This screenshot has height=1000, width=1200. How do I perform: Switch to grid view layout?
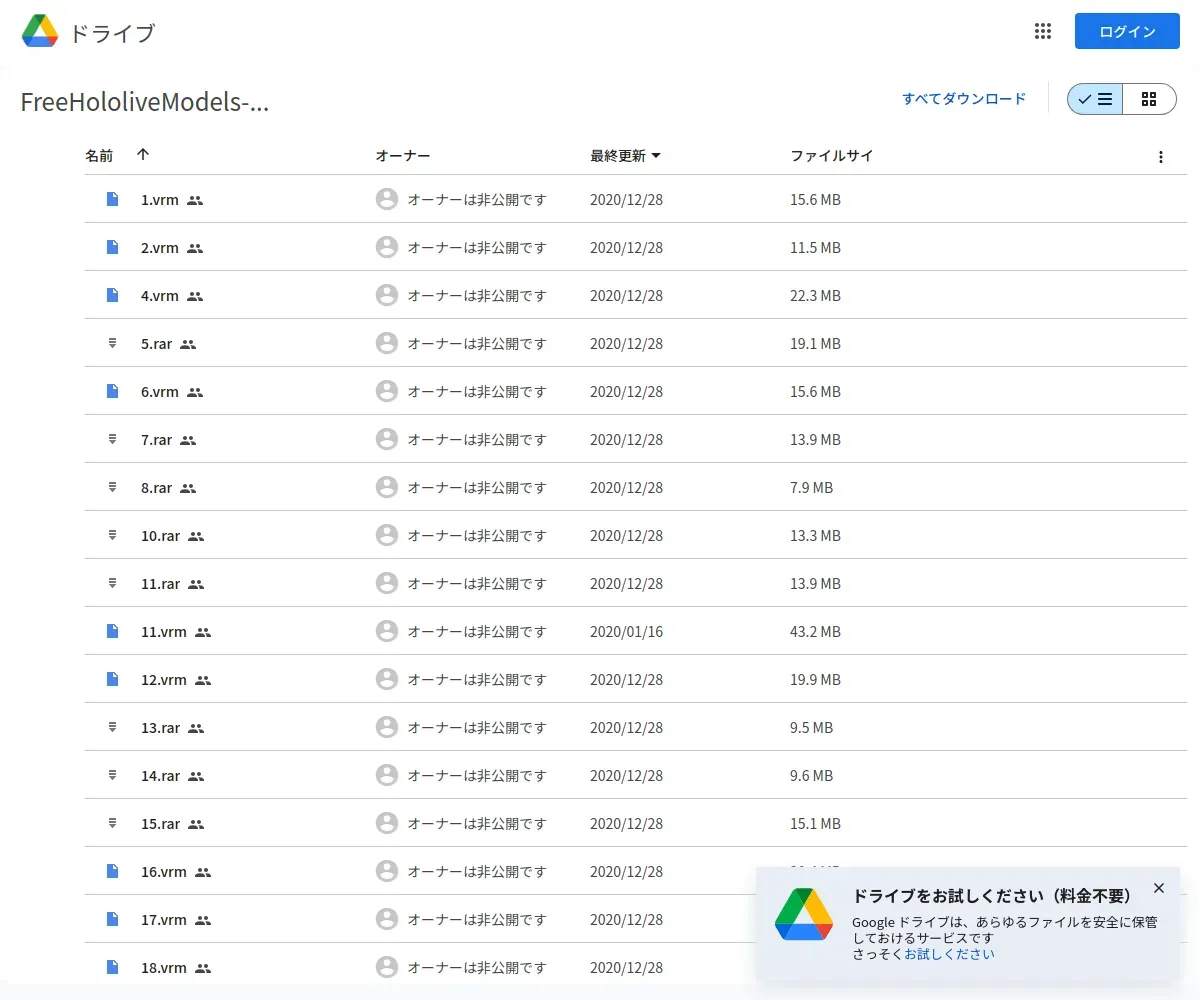[1149, 99]
